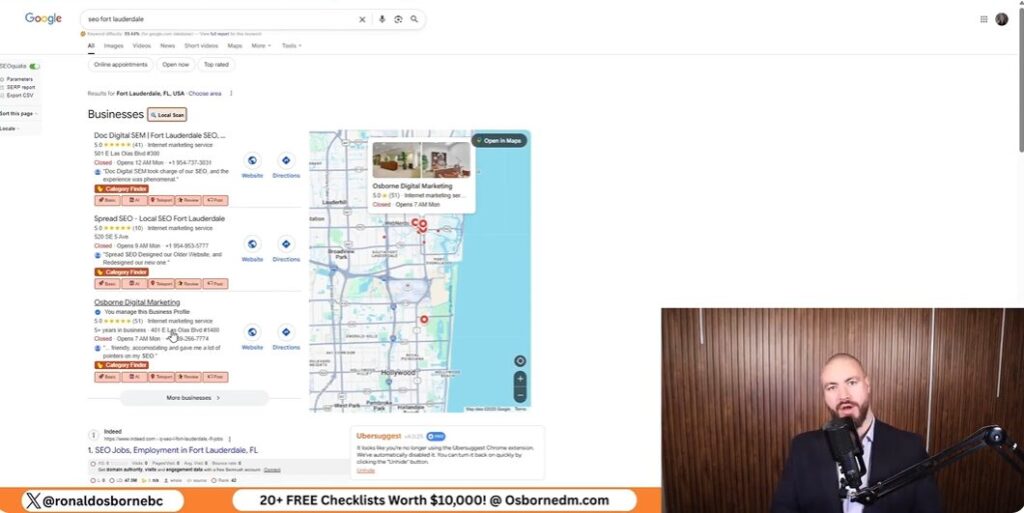
Task: Click the red map pin near Hollywood
Action: click(x=424, y=319)
